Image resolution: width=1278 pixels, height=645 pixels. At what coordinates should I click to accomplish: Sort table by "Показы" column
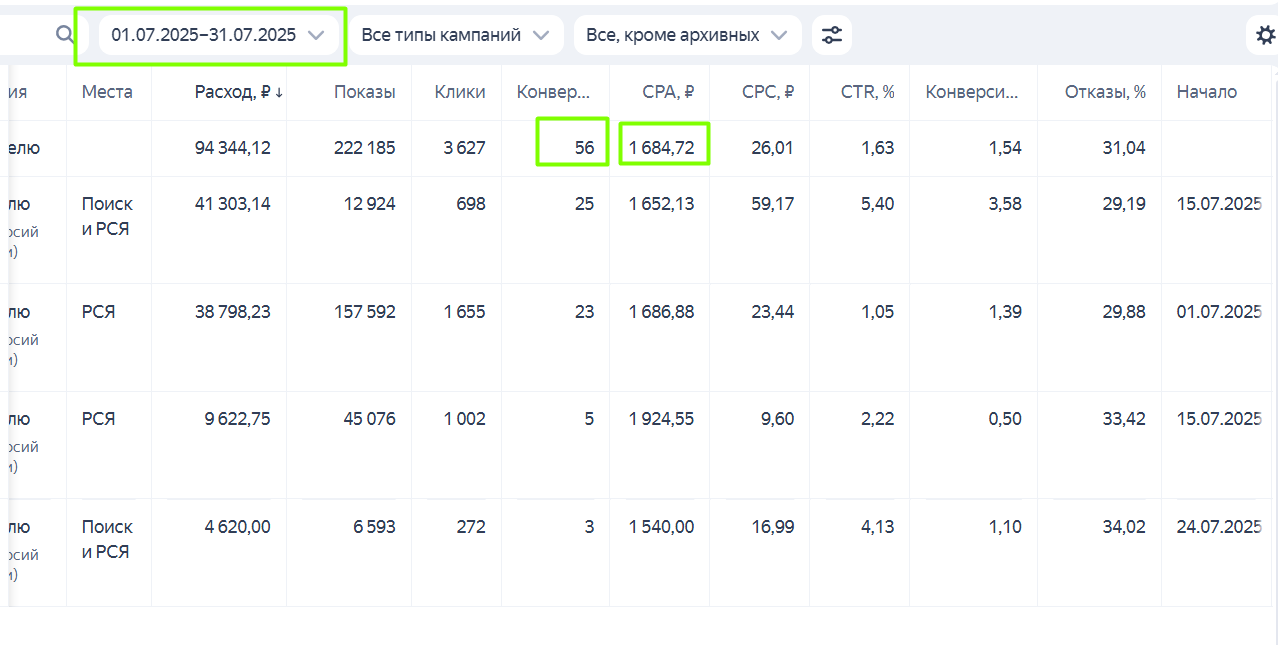point(364,92)
